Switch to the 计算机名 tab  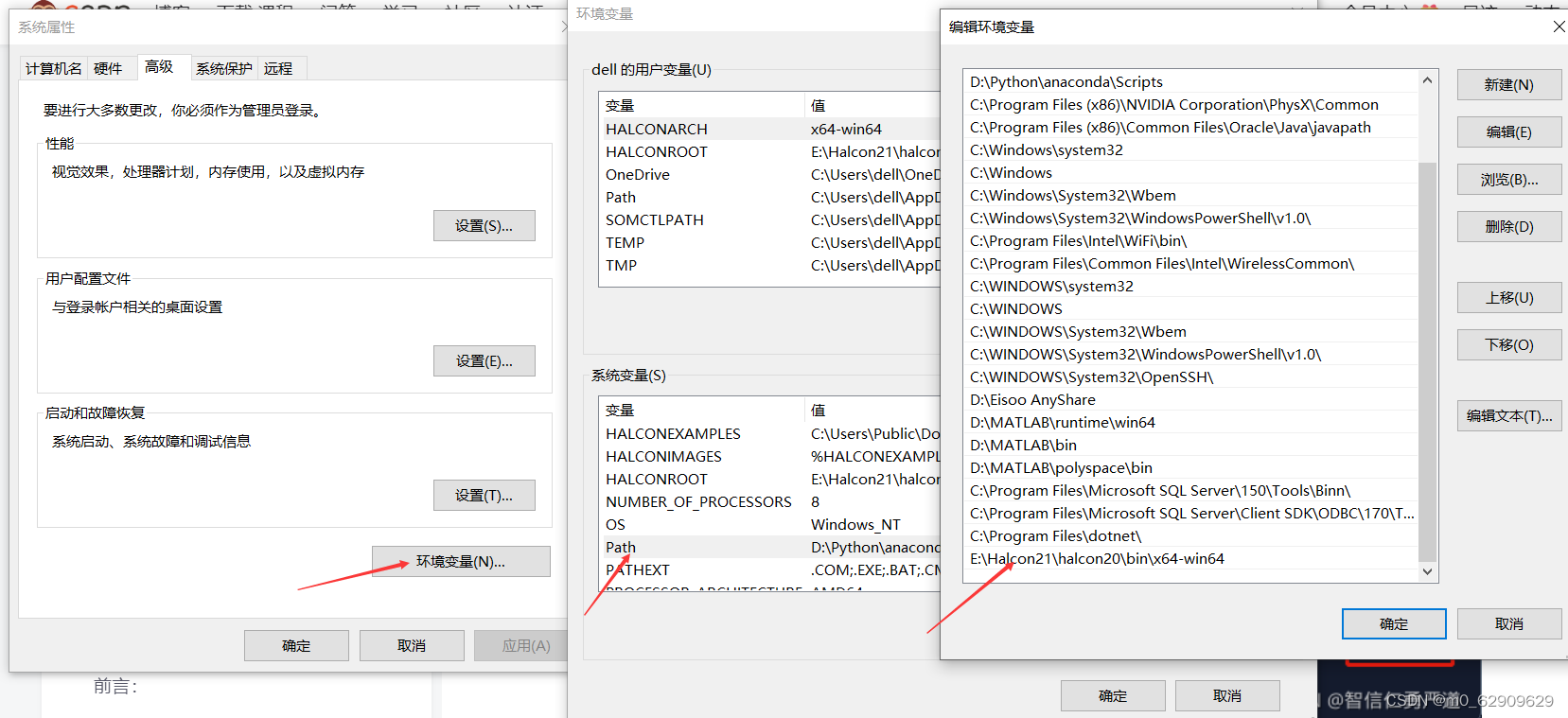tap(54, 68)
